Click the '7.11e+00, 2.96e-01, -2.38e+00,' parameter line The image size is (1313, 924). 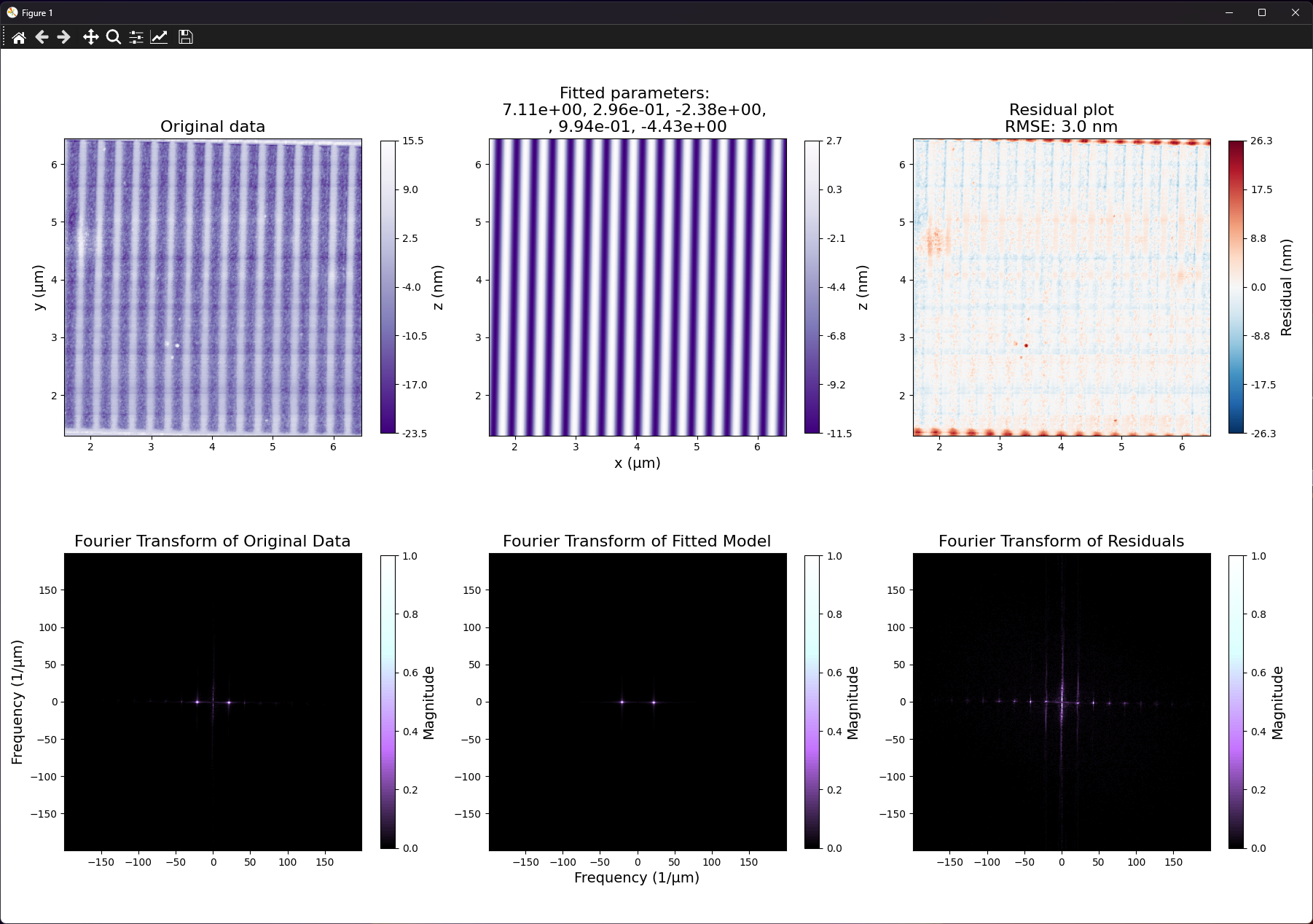pyautogui.click(x=634, y=110)
